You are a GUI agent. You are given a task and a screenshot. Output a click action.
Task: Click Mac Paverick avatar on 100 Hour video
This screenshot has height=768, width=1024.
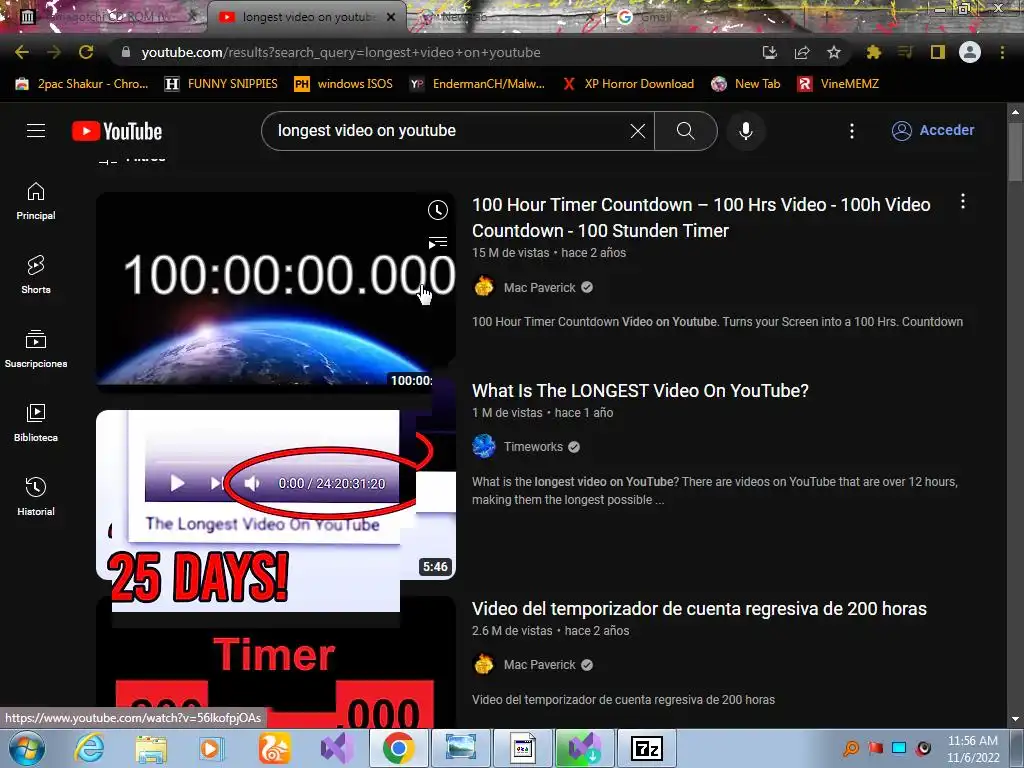484,287
